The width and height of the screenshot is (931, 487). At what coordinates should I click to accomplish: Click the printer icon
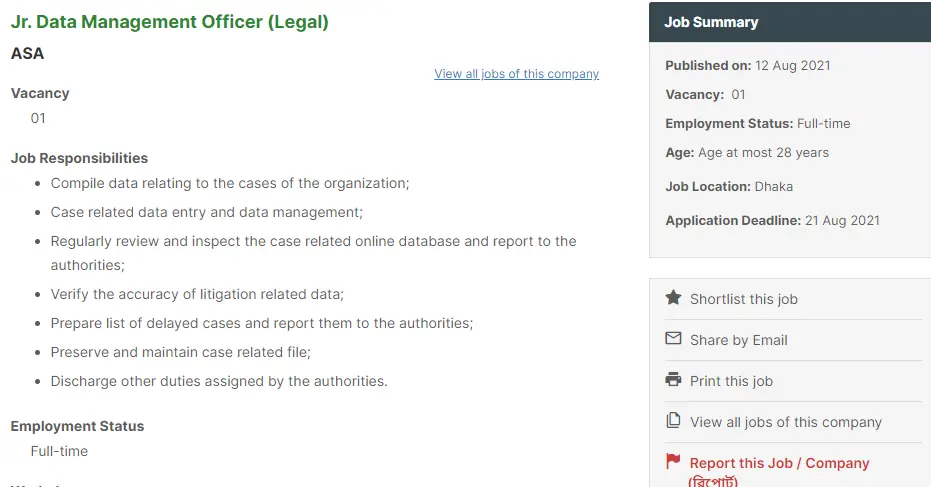coord(673,379)
